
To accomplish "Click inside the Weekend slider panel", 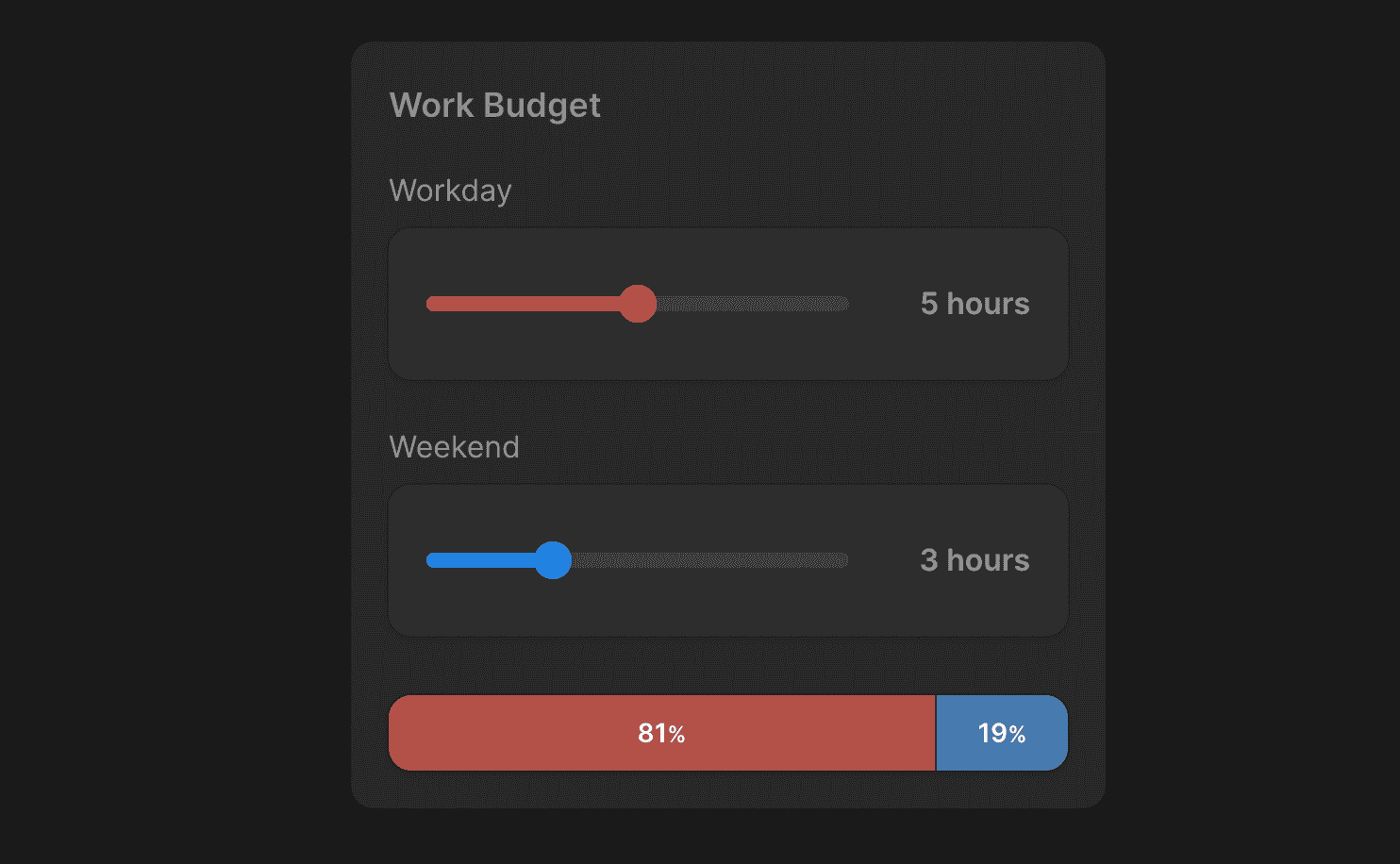I will tap(728, 608).
